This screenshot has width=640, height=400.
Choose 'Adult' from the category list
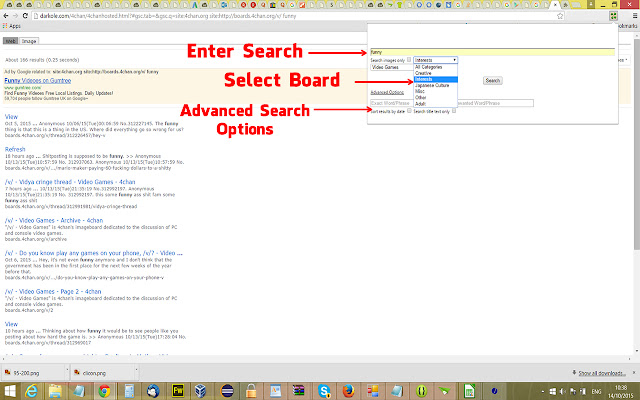click(436, 104)
